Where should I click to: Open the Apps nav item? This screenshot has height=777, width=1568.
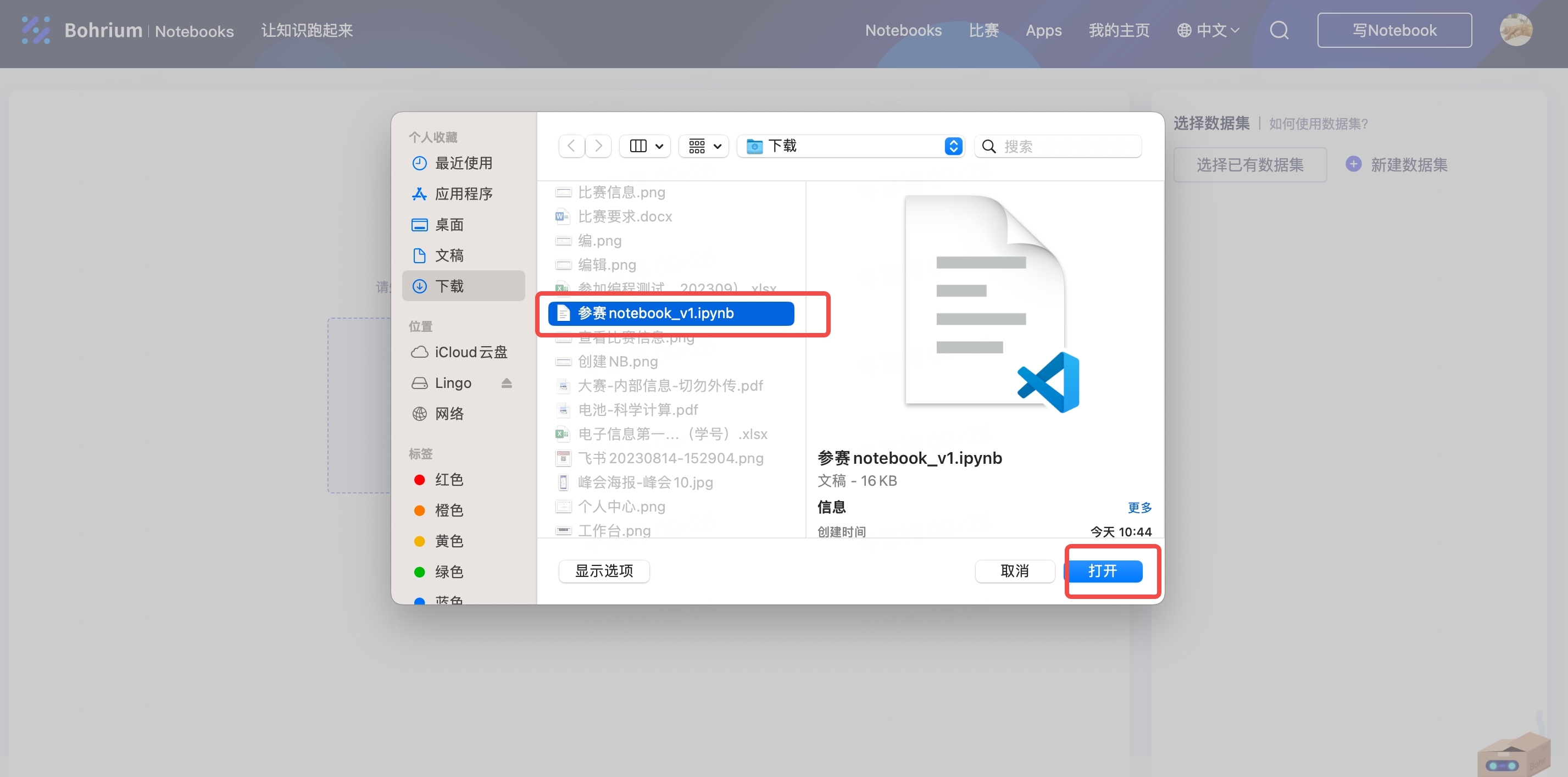coord(1043,30)
